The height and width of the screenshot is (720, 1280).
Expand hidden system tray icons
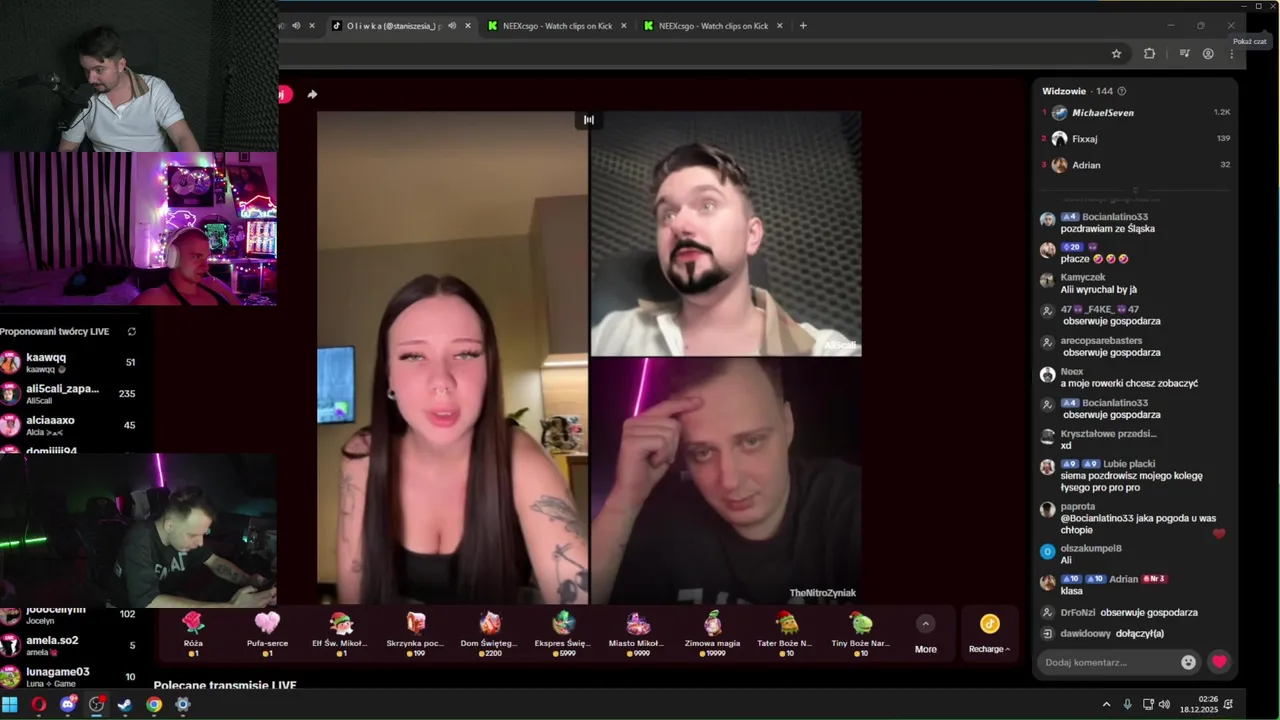tap(1107, 704)
